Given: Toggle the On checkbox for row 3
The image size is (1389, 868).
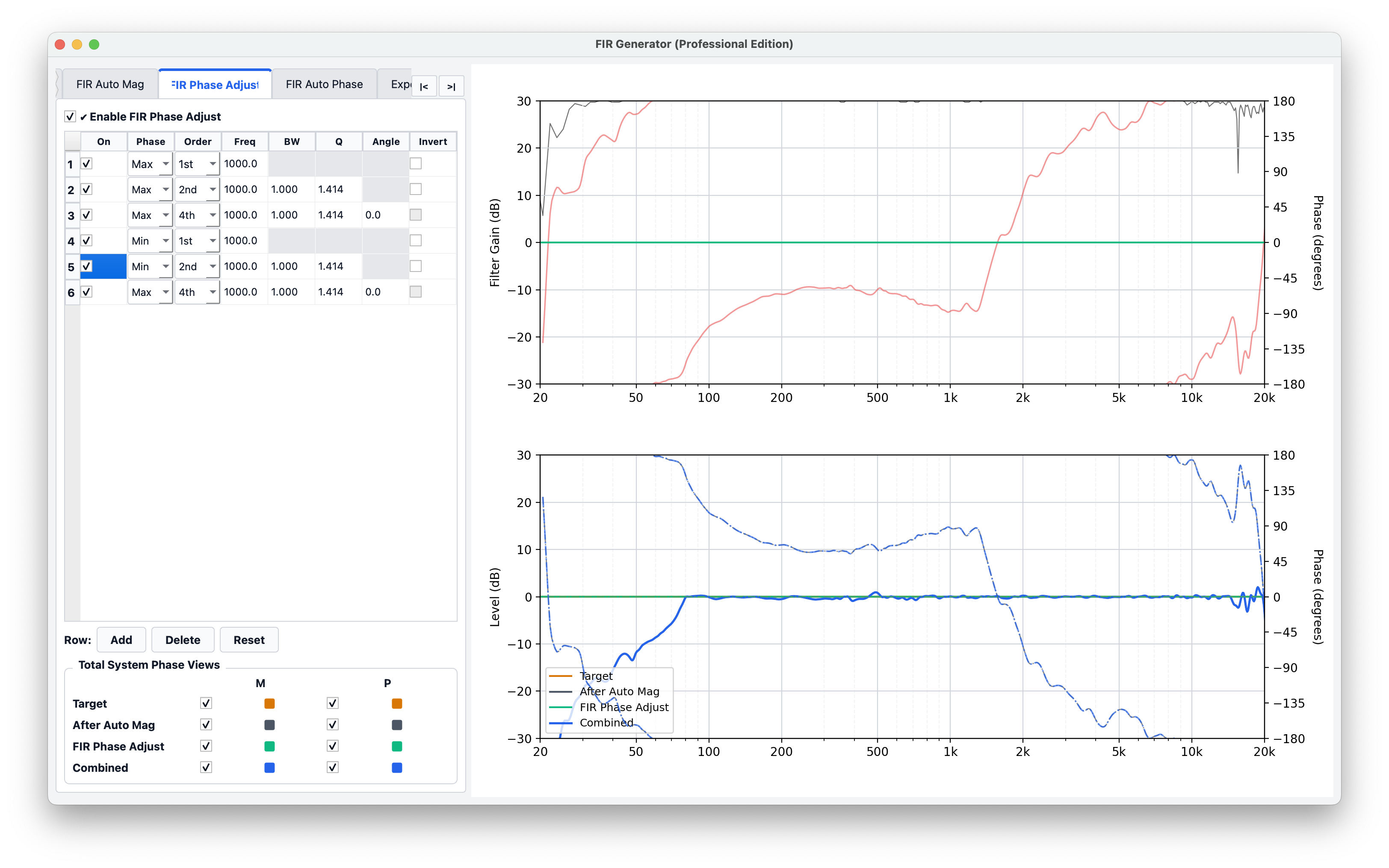Looking at the screenshot, I should 87,215.
